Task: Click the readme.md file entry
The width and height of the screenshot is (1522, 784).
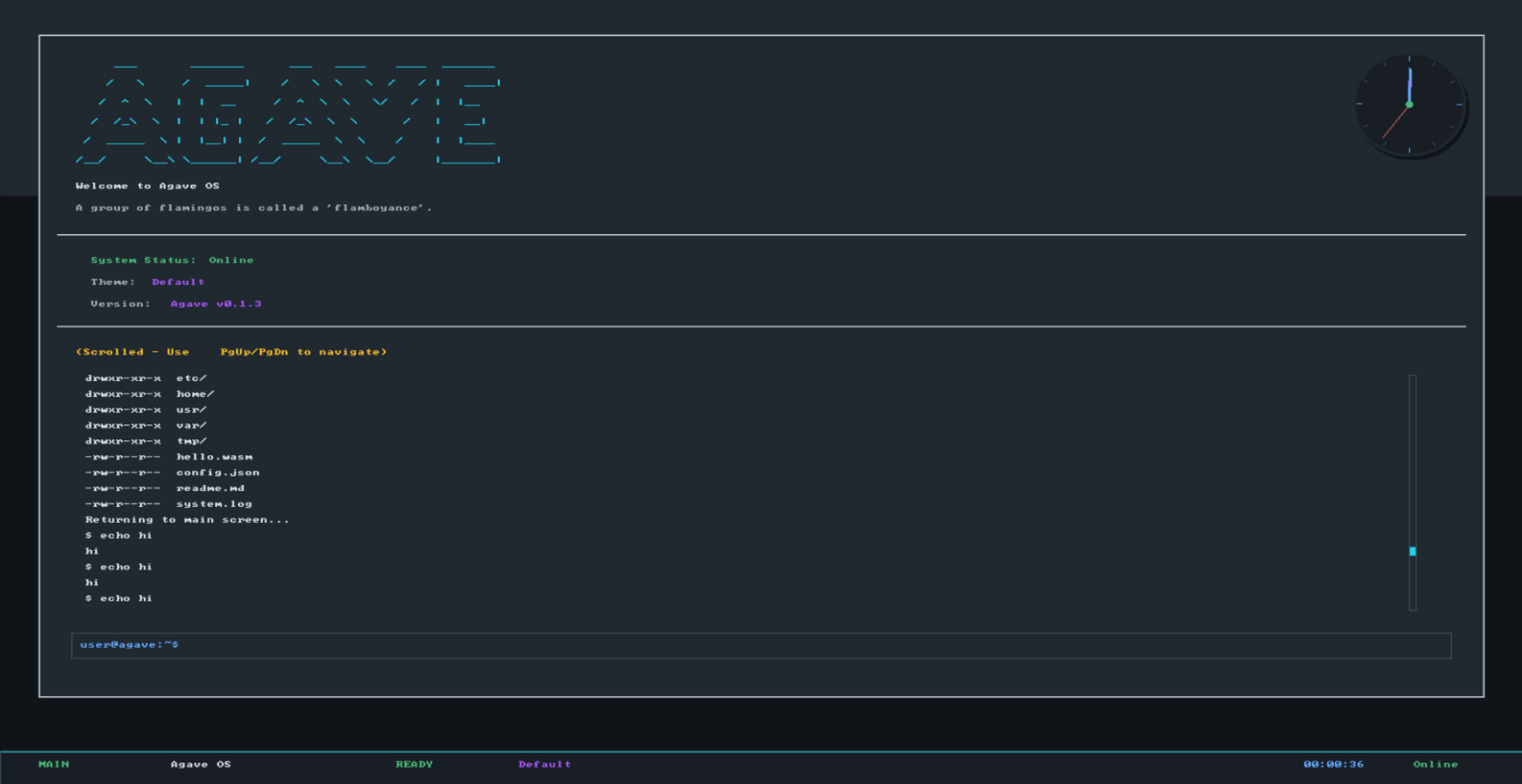Action: pyautogui.click(x=210, y=489)
